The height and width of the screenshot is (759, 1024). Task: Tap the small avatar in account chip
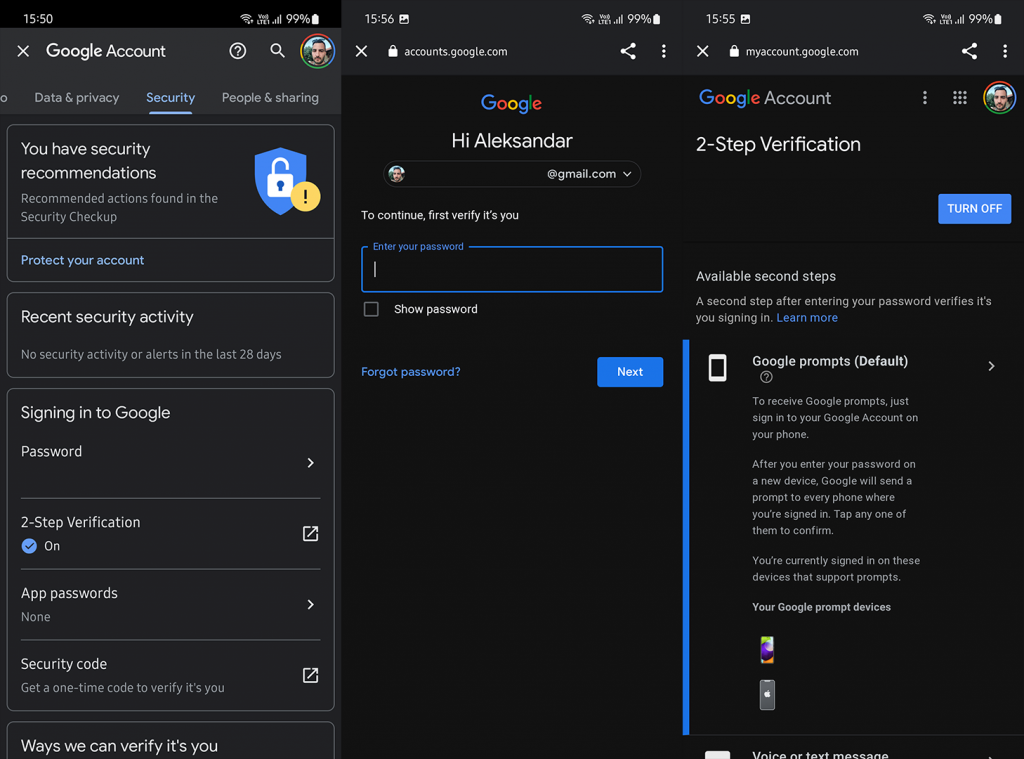[x=396, y=174]
